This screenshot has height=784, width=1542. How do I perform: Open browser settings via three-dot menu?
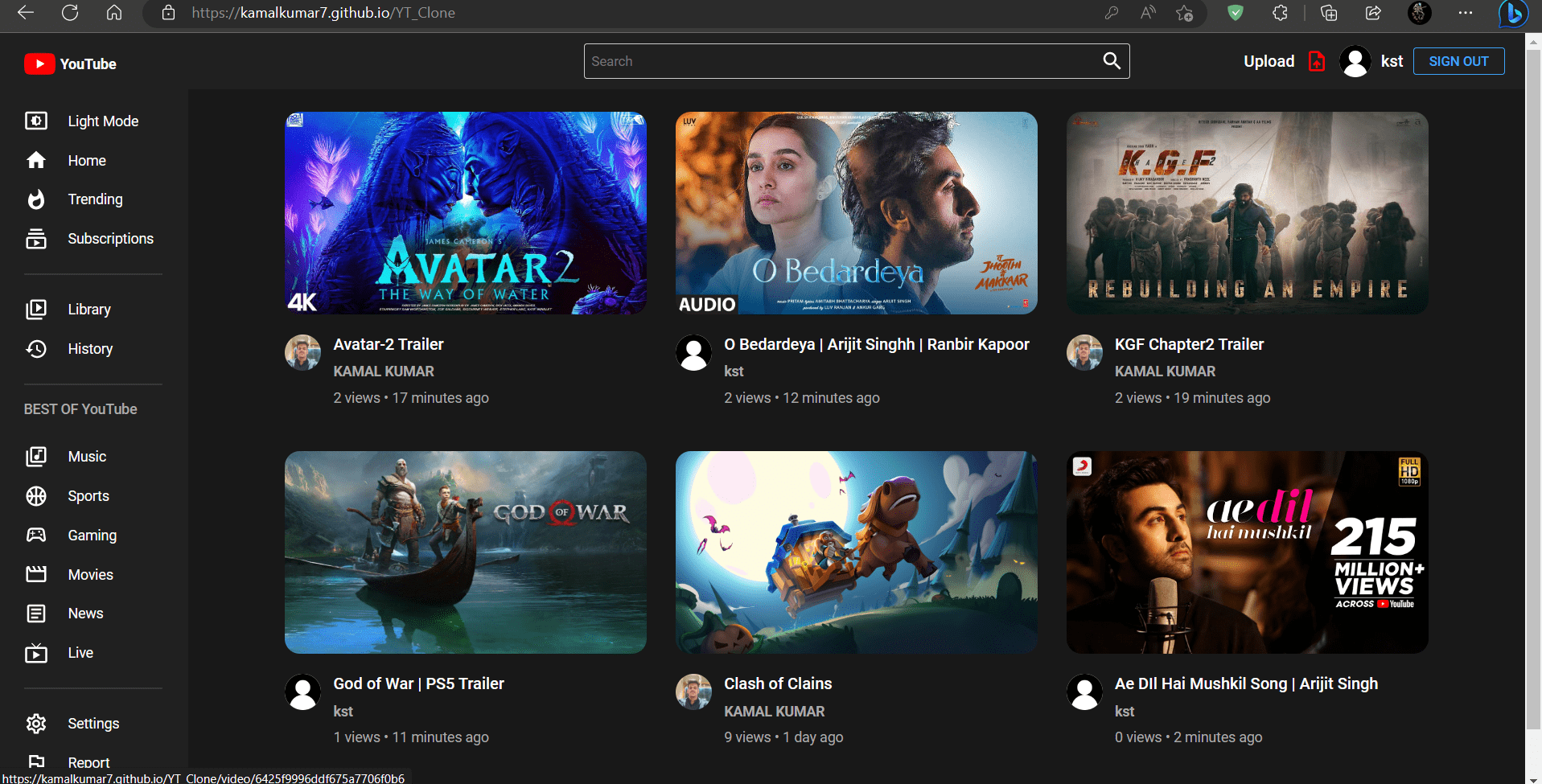(x=1466, y=13)
